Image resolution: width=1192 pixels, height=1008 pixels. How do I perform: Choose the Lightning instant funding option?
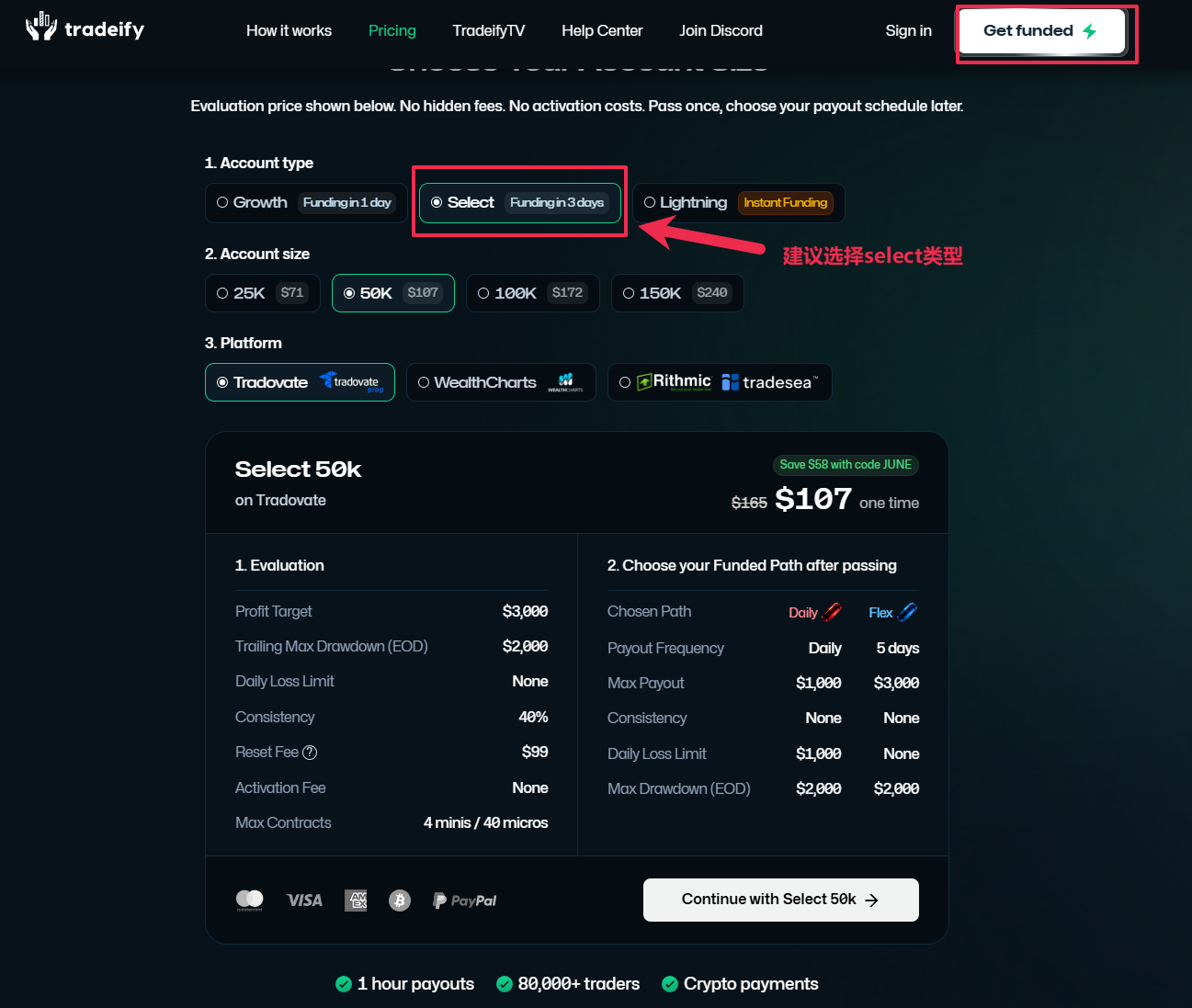point(738,202)
